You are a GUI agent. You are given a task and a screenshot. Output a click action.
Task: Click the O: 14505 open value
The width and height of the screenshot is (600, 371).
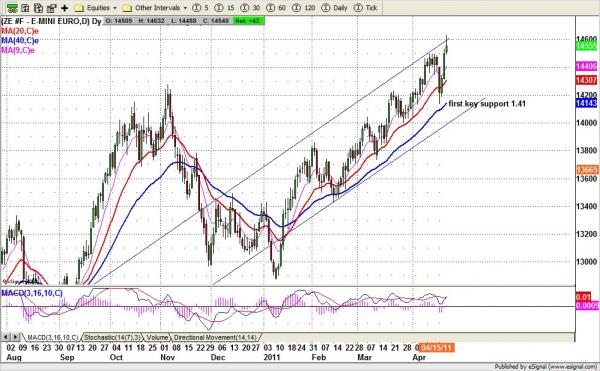[x=119, y=21]
